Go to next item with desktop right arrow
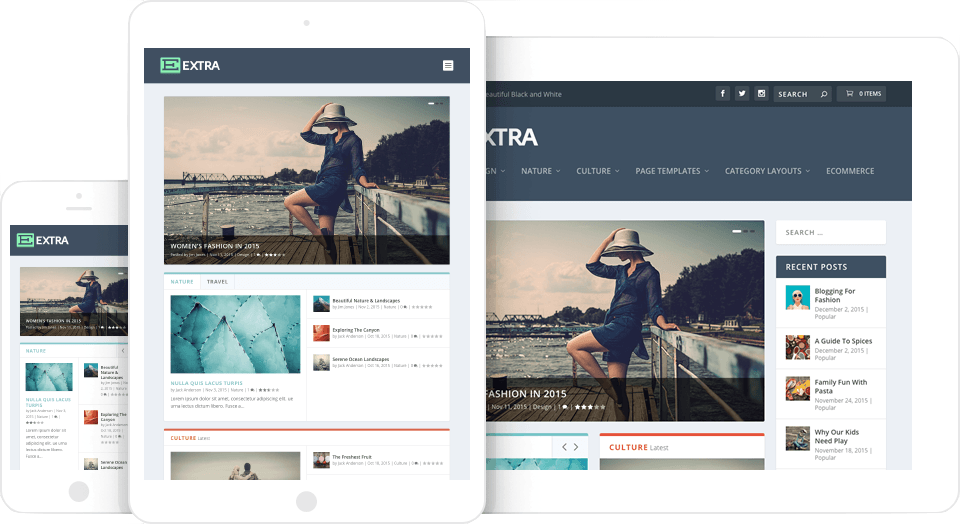The width and height of the screenshot is (960, 524). coord(576,447)
